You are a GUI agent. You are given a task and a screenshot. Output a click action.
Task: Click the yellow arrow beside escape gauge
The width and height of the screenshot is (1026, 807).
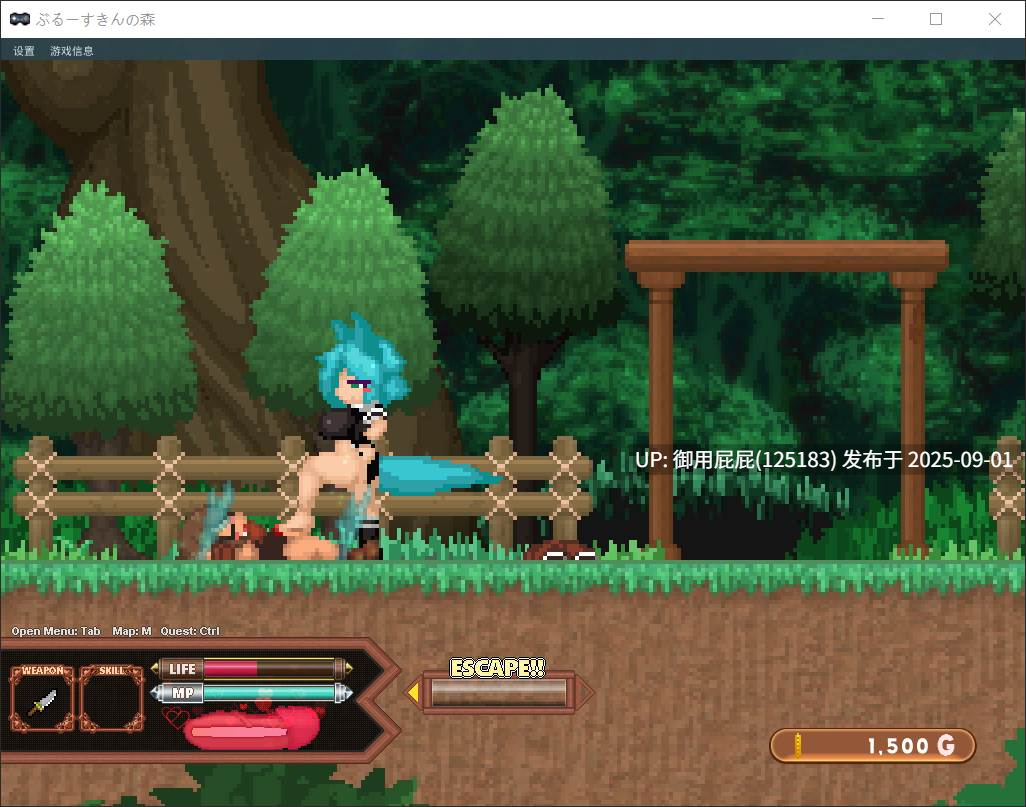(x=413, y=692)
